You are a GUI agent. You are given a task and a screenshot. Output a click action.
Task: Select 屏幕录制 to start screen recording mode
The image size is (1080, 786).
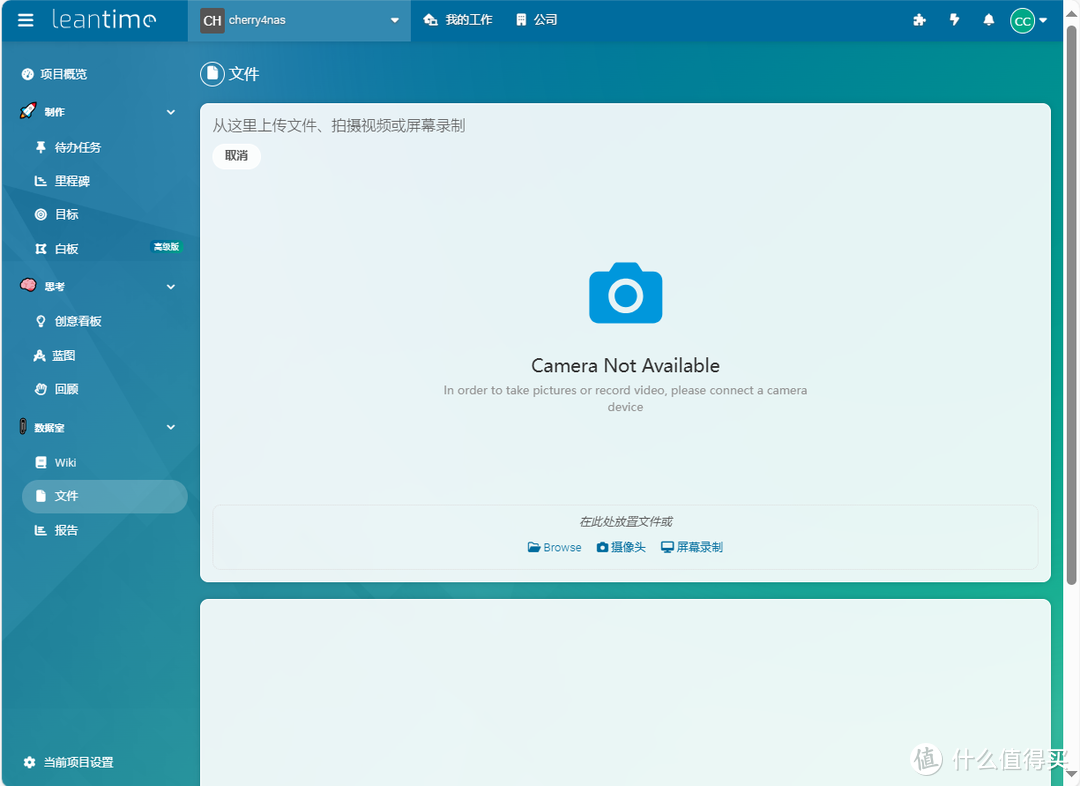[x=691, y=547]
